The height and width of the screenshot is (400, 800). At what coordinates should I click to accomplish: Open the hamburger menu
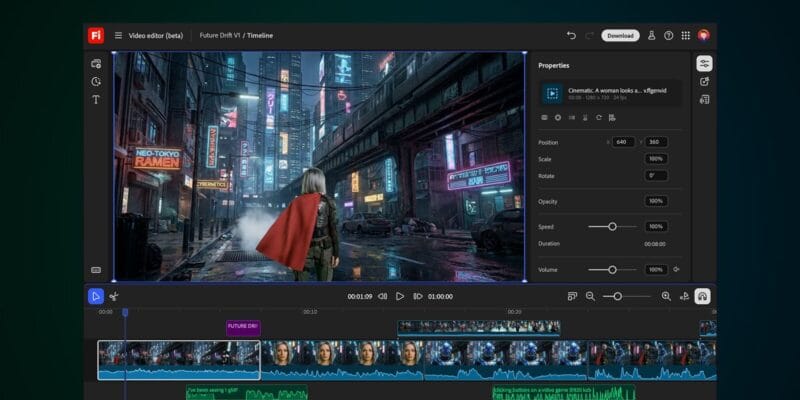(118, 36)
